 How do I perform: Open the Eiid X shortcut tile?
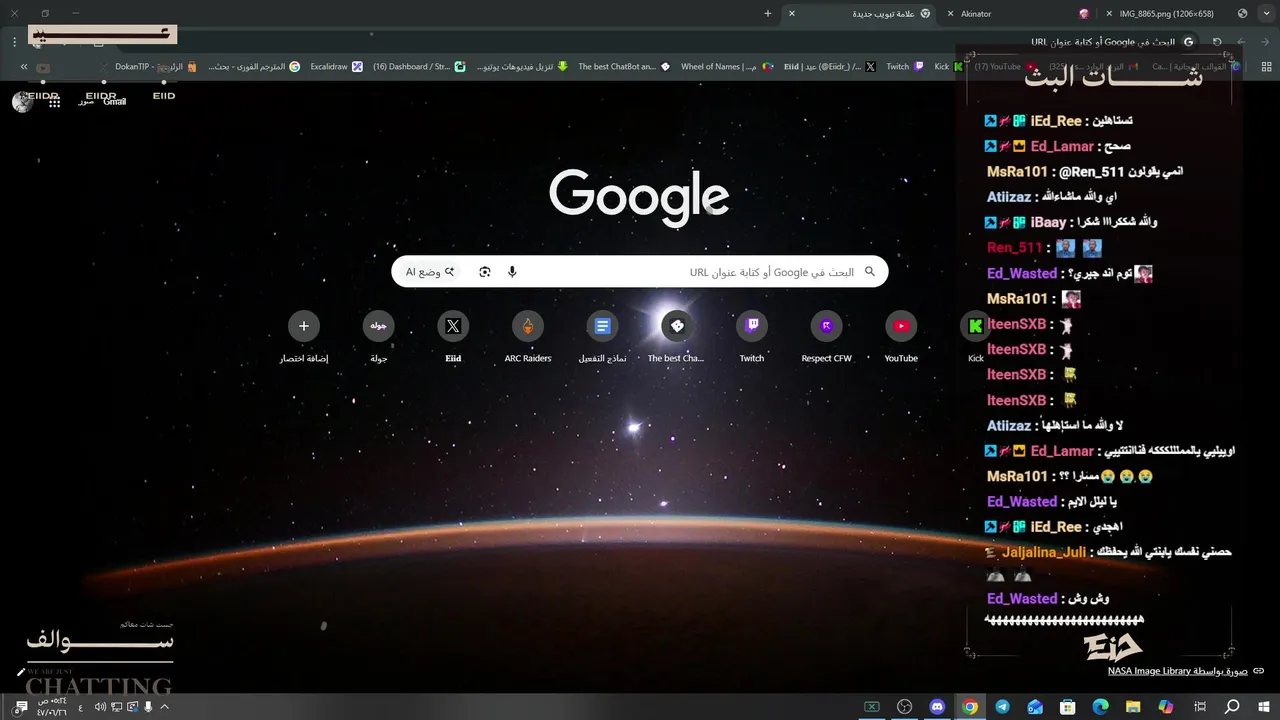click(x=453, y=337)
